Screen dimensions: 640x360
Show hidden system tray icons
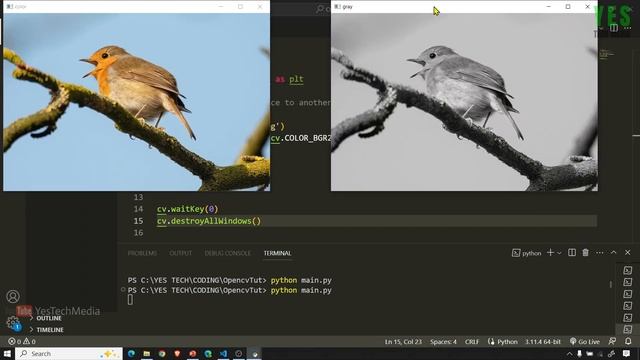[569, 353]
